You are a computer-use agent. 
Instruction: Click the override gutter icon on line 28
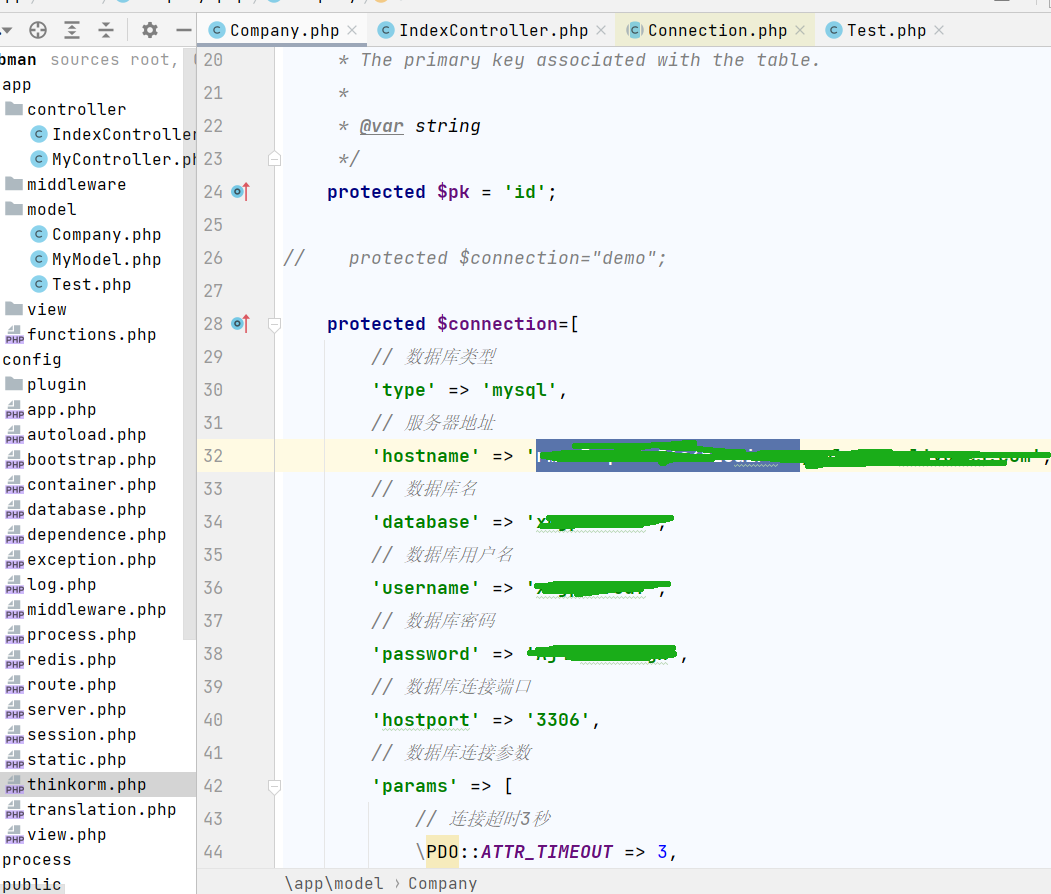pos(240,324)
